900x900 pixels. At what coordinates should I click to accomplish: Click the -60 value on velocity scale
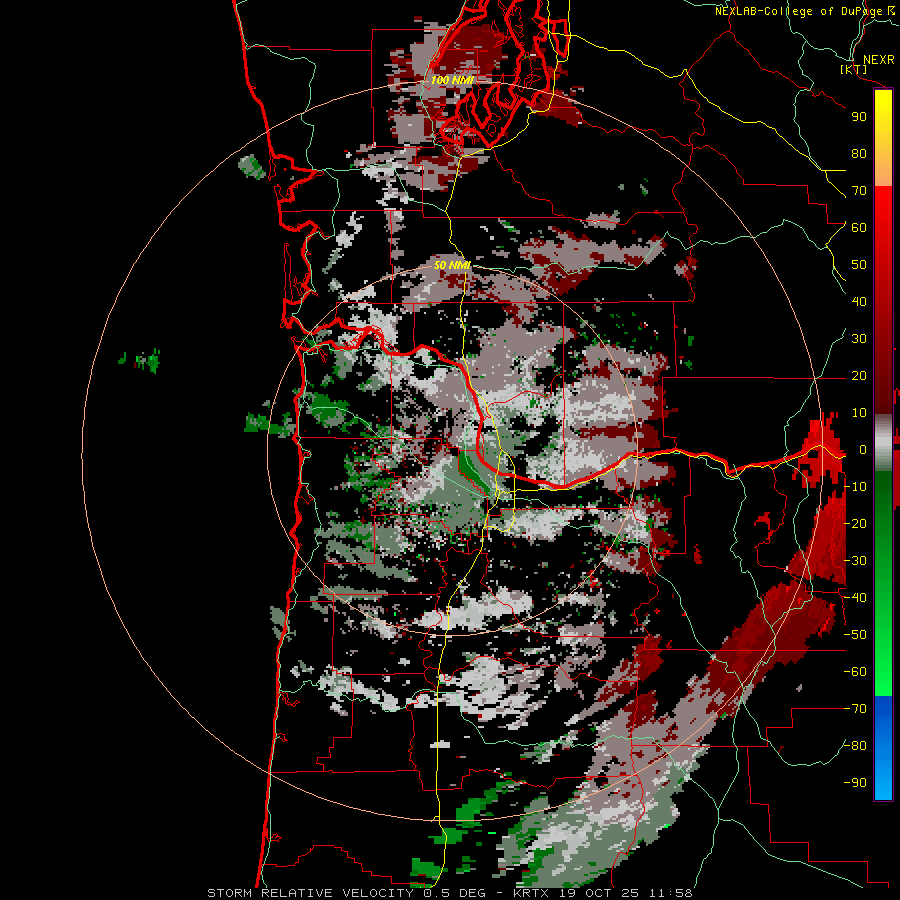(855, 672)
